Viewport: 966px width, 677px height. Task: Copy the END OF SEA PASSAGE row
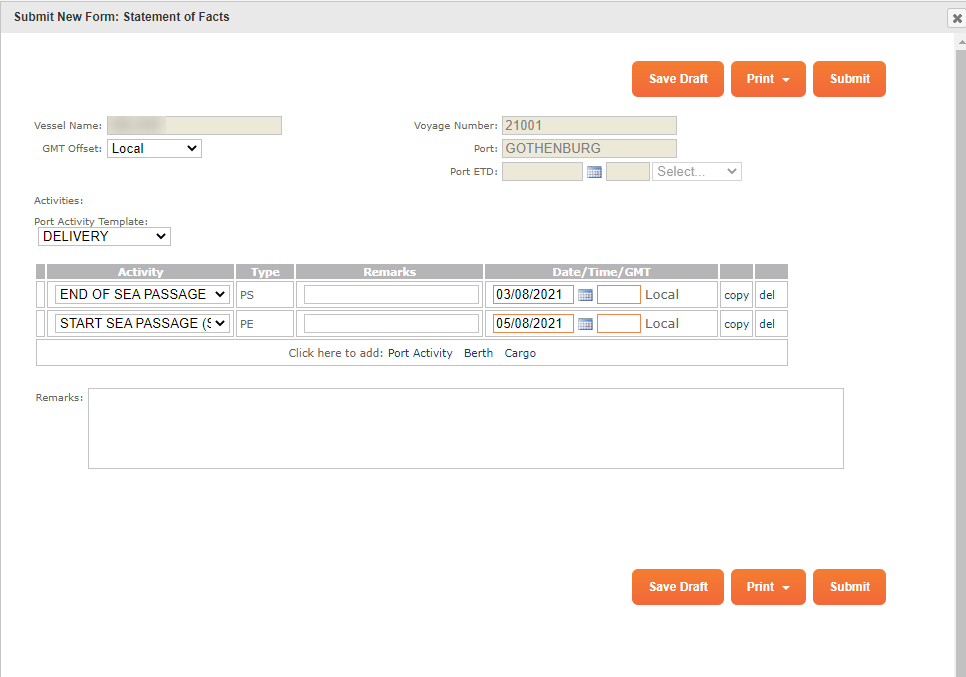coord(736,295)
